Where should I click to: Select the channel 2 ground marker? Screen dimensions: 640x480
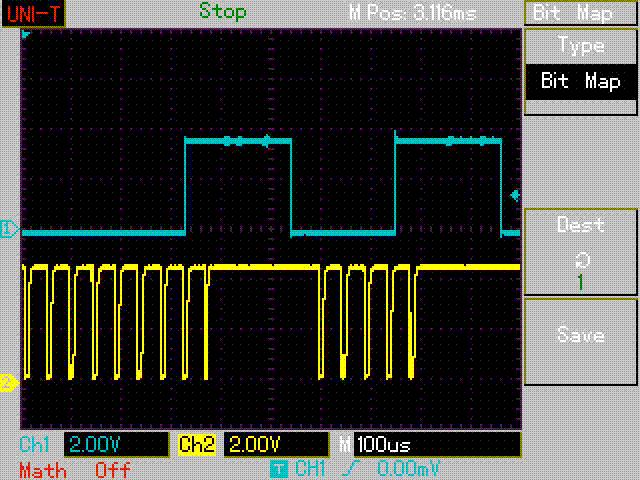click(x=9, y=383)
